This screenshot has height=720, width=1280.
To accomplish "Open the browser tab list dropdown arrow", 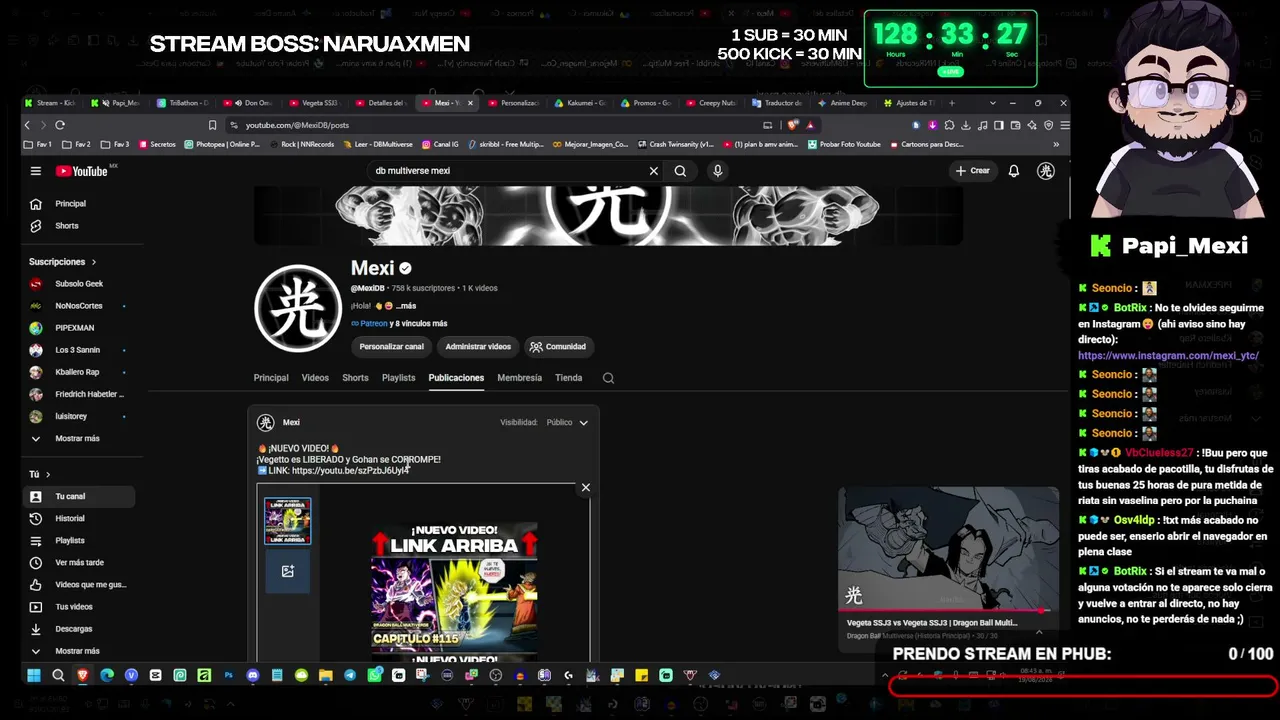I will click(992, 103).
